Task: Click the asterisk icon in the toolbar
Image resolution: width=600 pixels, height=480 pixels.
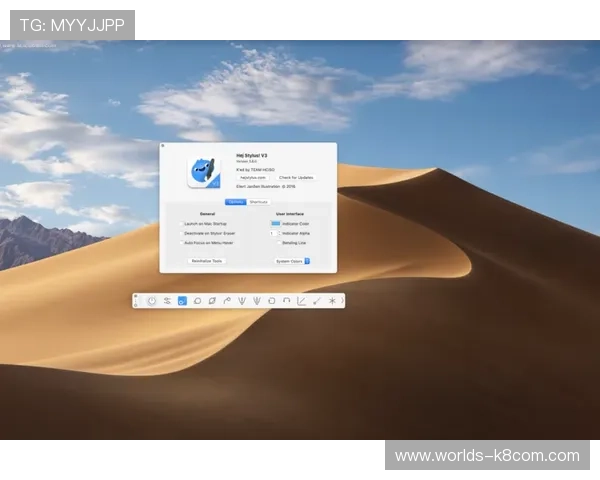Action: pos(332,300)
